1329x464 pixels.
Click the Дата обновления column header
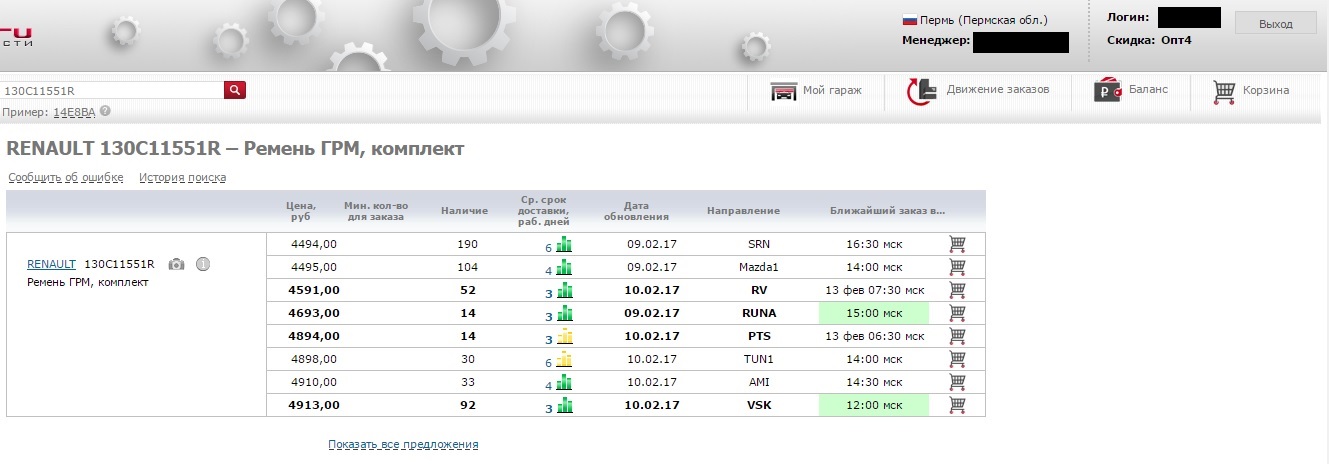636,211
